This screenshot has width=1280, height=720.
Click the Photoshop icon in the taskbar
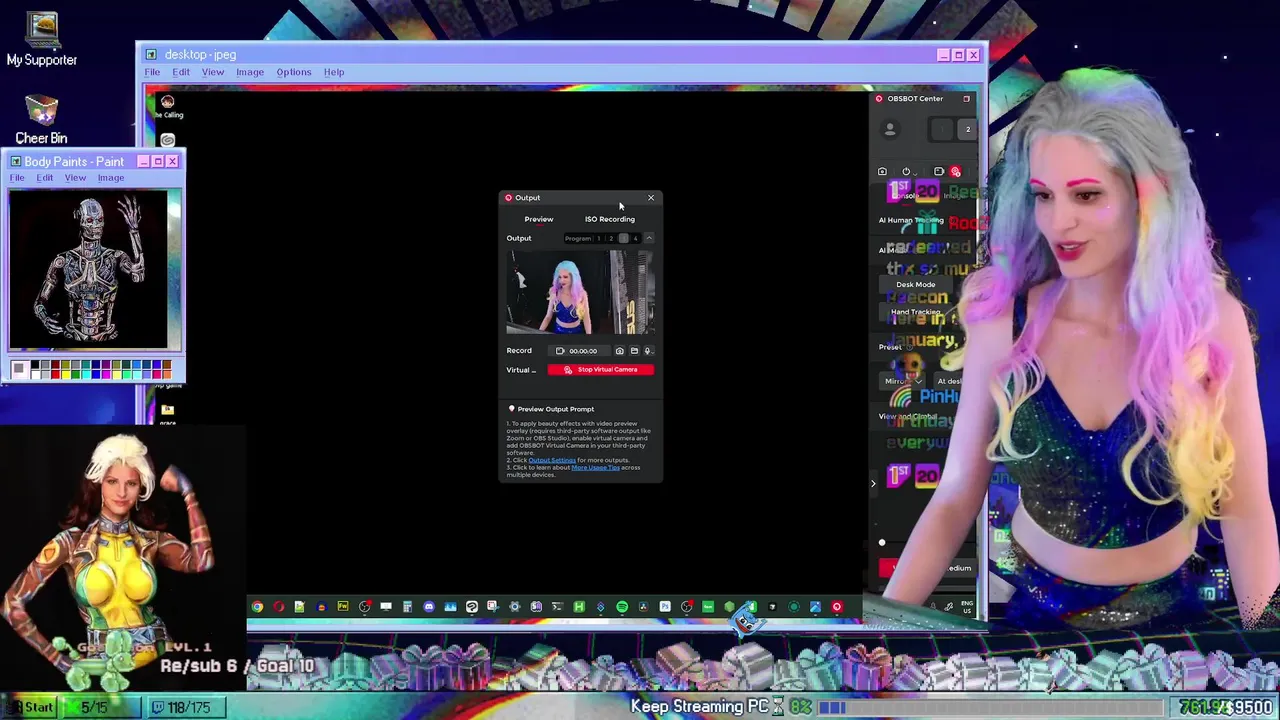pos(665,606)
